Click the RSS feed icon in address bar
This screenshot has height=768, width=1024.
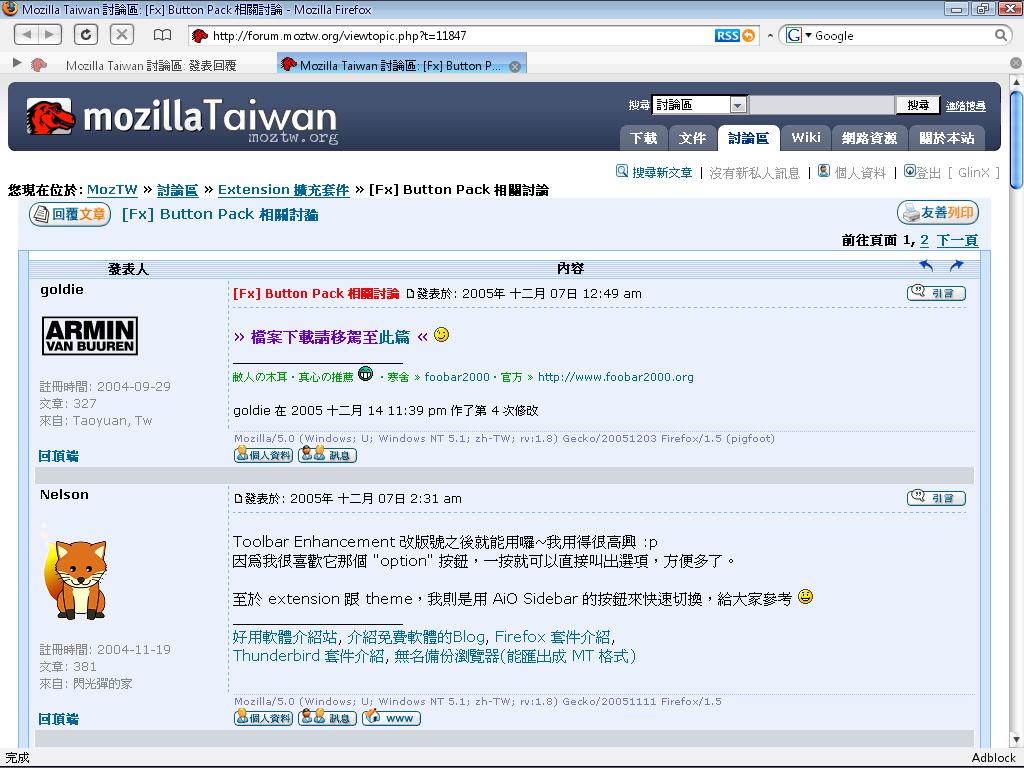click(735, 35)
